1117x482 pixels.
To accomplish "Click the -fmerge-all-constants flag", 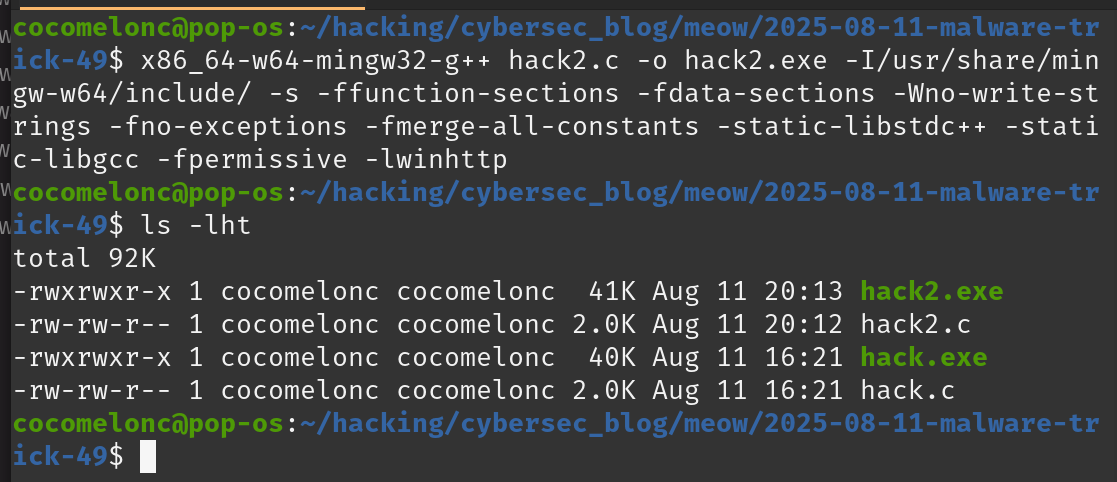I will 531,127.
